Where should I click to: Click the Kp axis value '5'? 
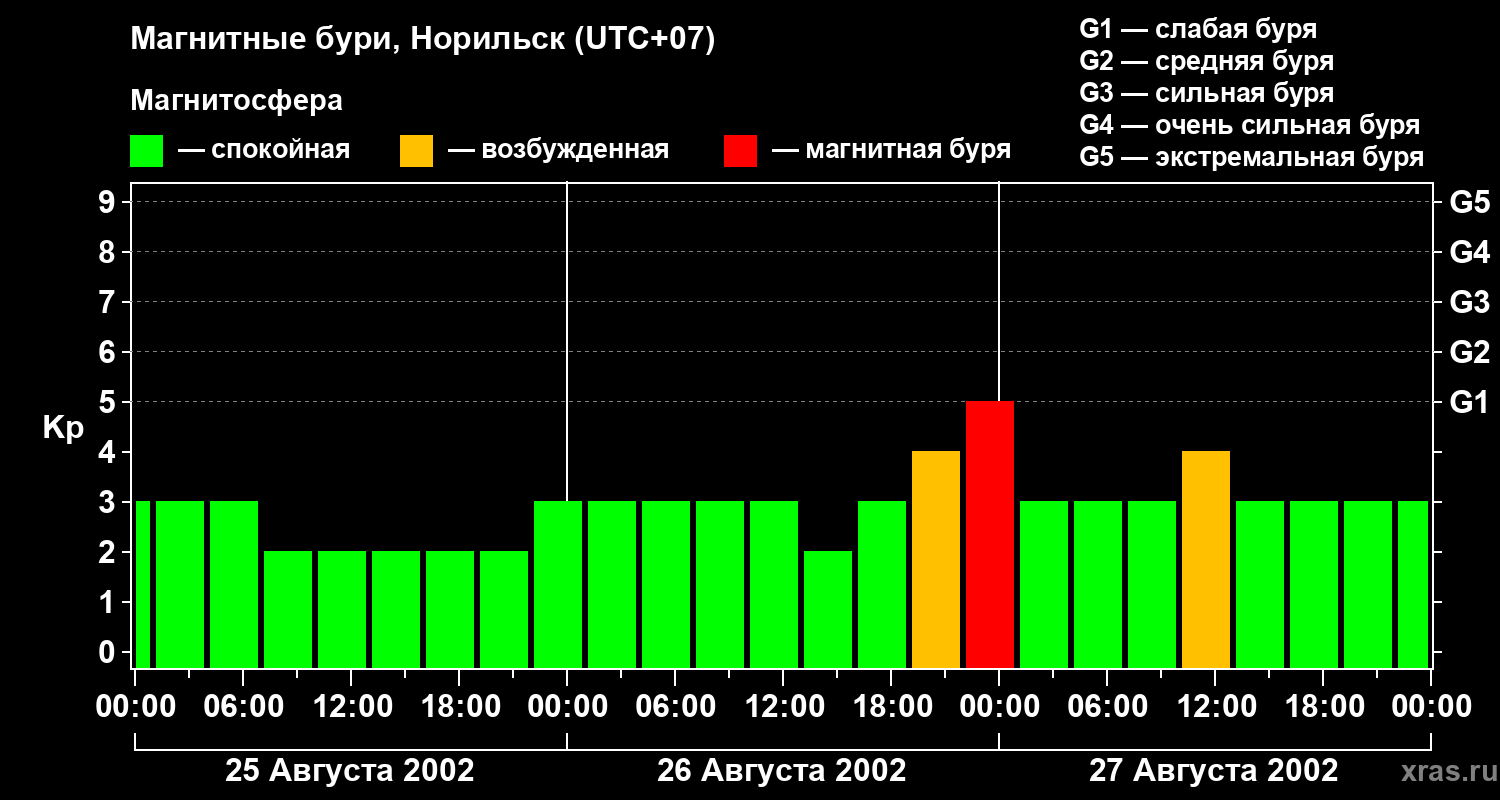pyautogui.click(x=109, y=402)
